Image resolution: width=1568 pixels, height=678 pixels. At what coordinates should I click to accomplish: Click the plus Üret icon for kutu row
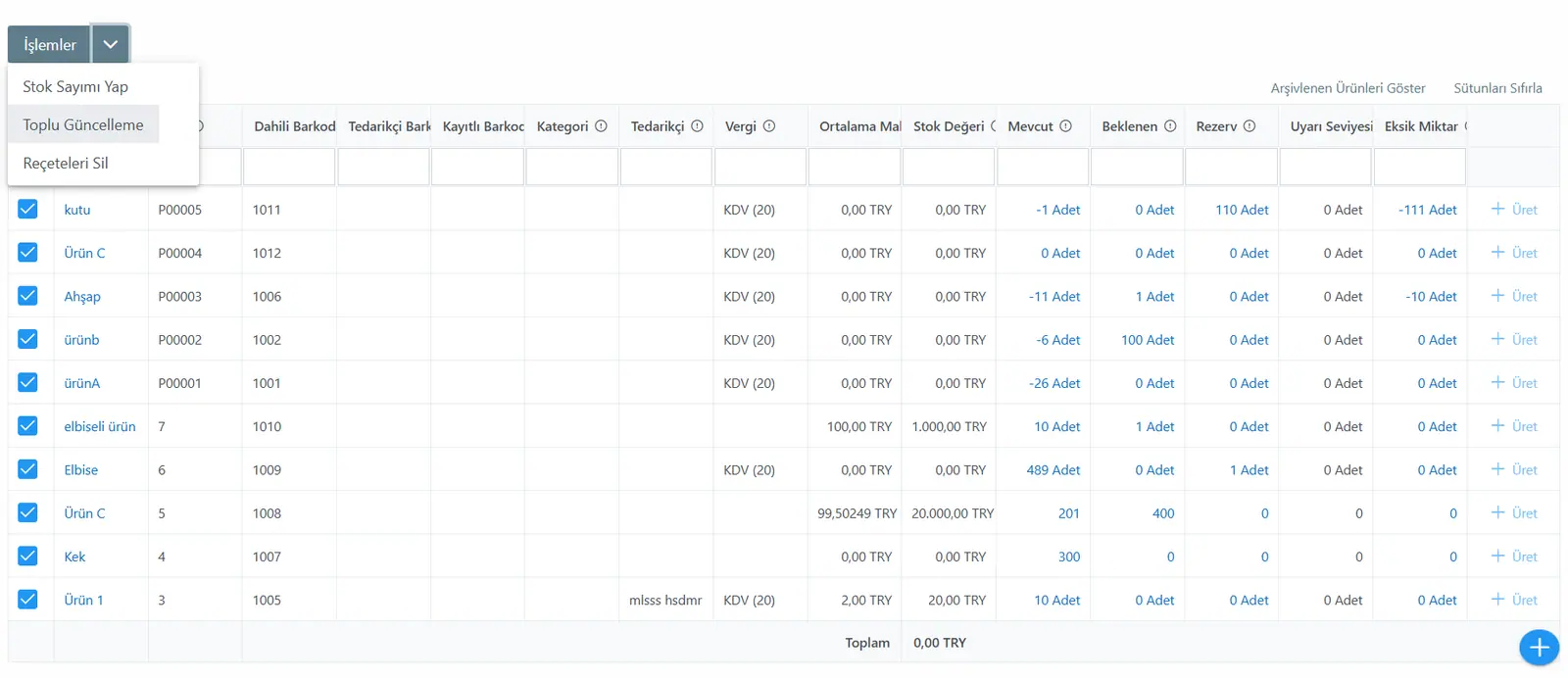click(x=1497, y=209)
